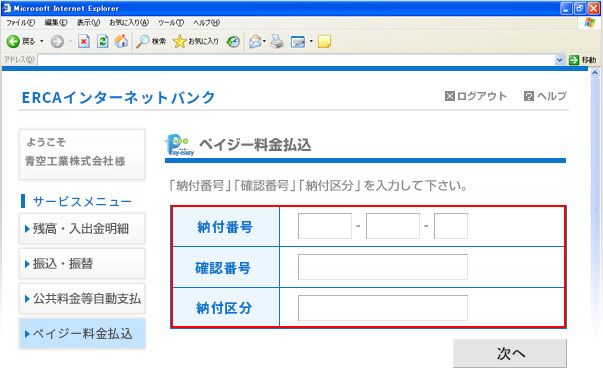Screen dimensions: 603x380
Task: Open the 編集(E) menu
Action: pyautogui.click(x=56, y=23)
